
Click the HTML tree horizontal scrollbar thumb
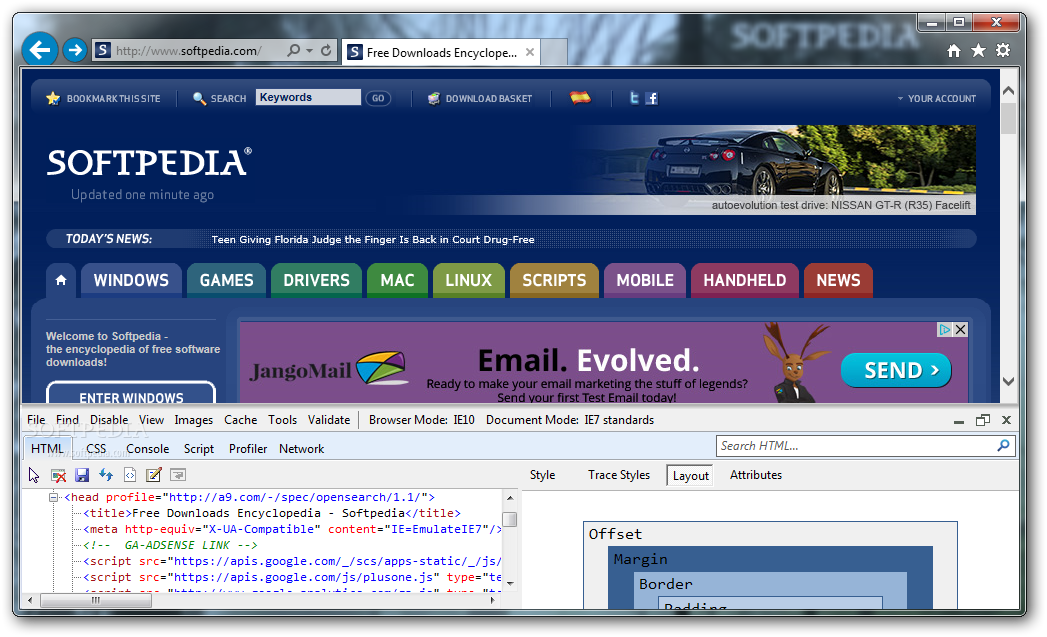coord(96,600)
